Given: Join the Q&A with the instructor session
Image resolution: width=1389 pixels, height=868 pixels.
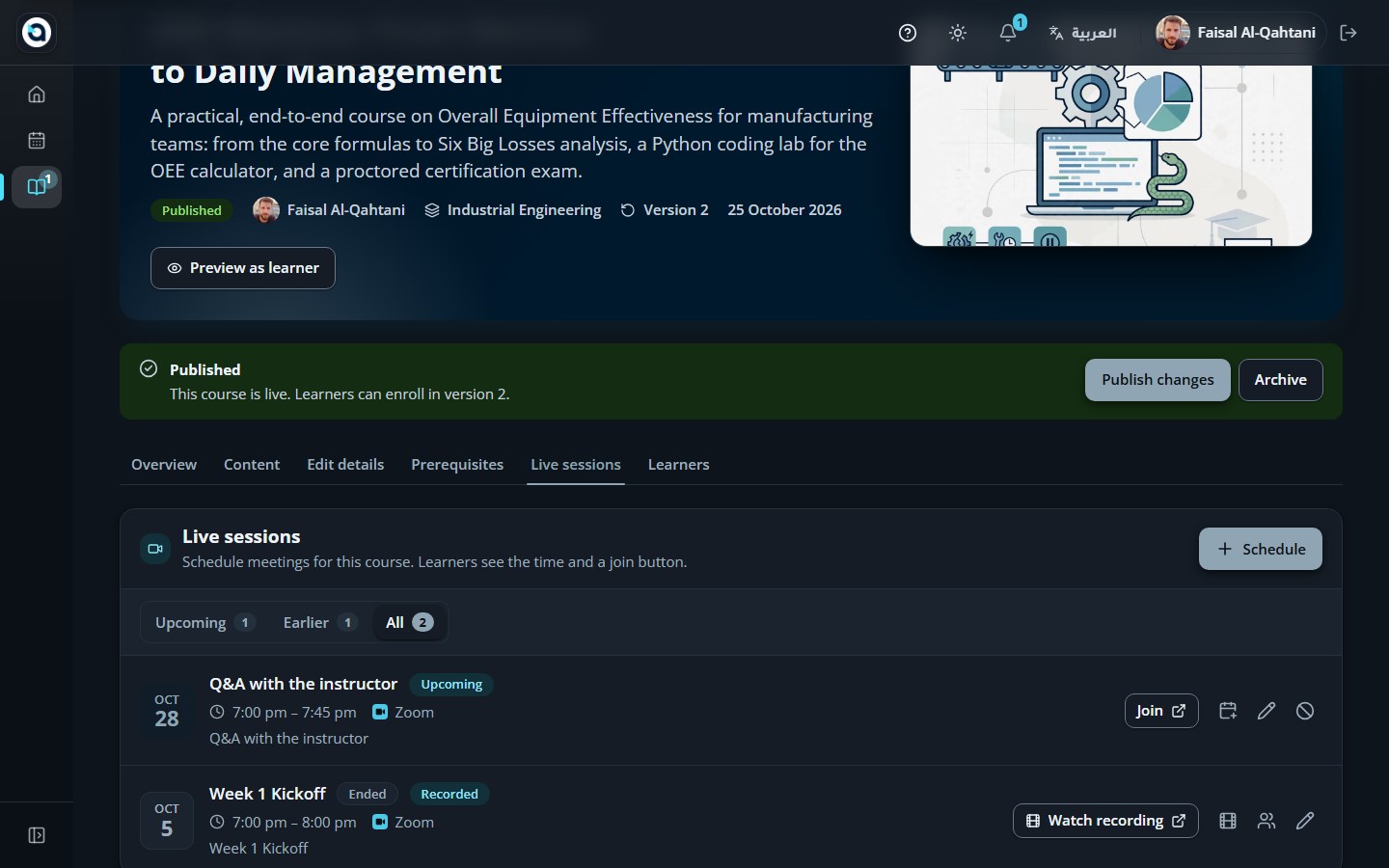Looking at the screenshot, I should [x=1161, y=711].
